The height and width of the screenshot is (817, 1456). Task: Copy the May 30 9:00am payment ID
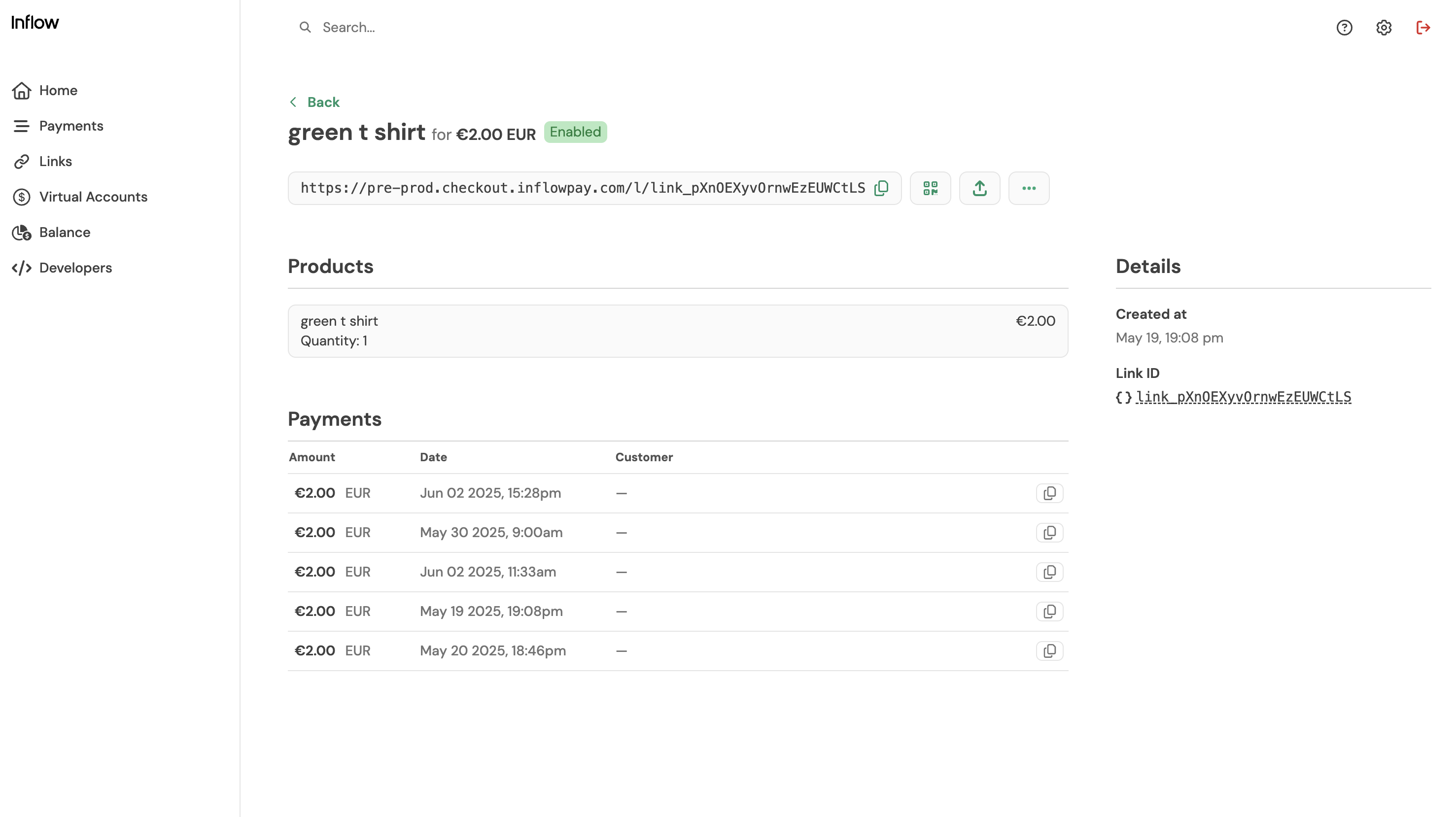pos(1049,533)
